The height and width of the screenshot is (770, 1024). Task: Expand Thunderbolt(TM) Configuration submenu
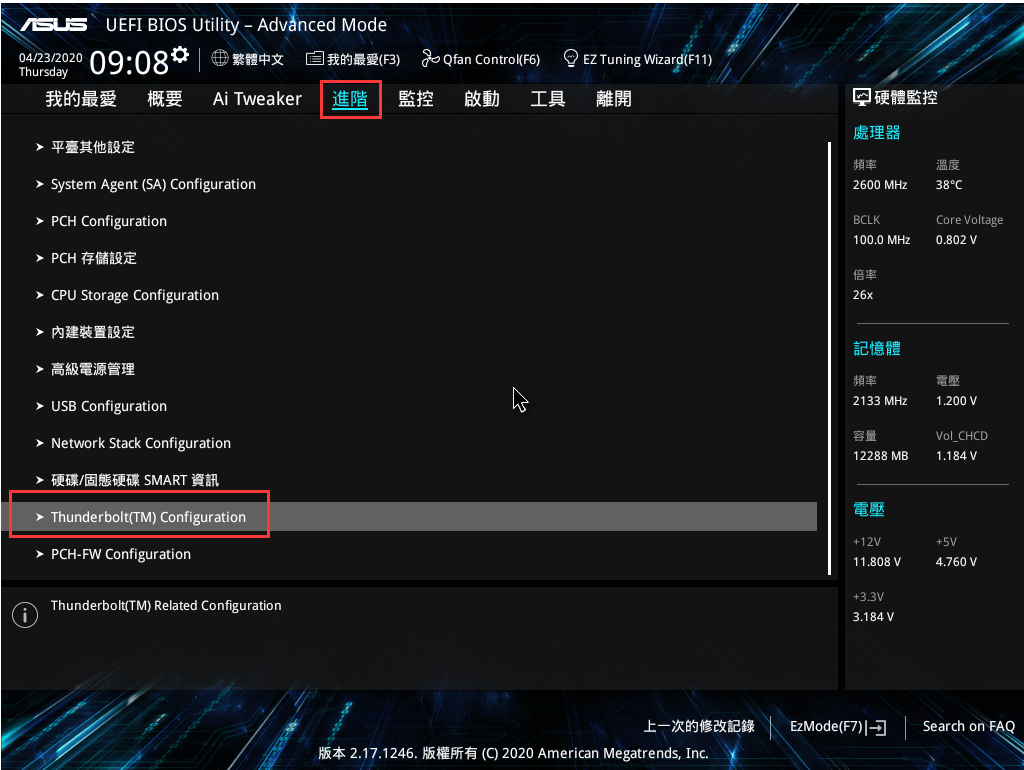pos(148,517)
